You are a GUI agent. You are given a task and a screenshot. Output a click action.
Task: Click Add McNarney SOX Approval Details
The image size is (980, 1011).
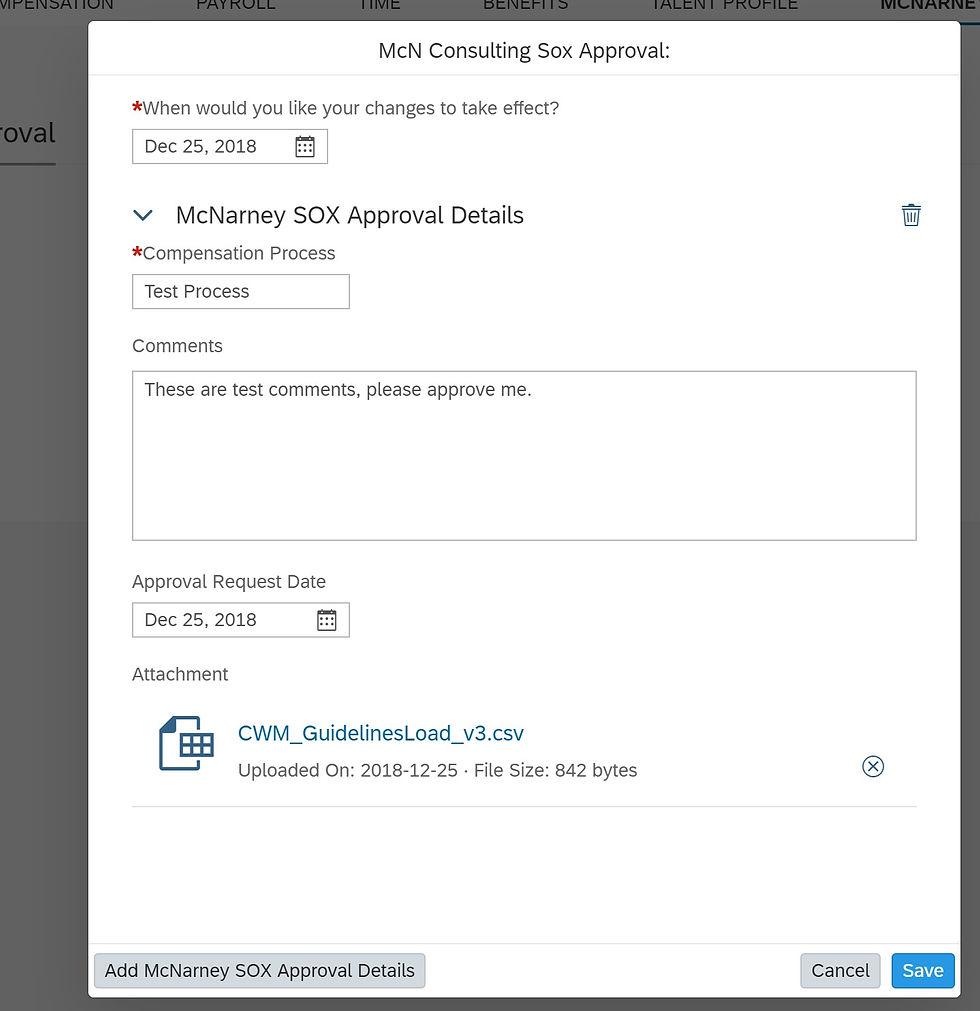[259, 970]
